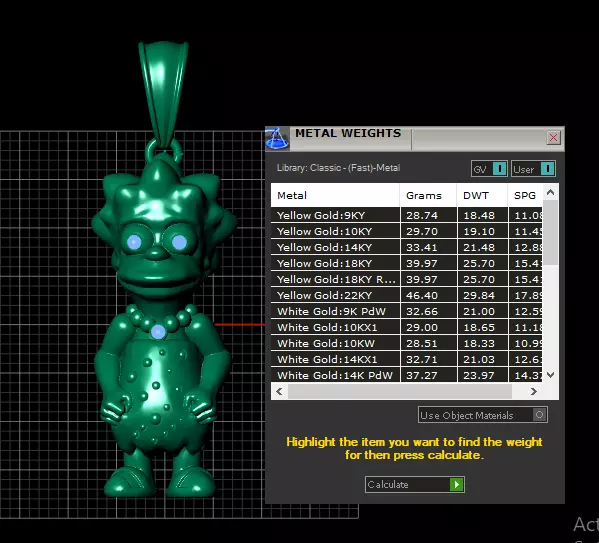
Task: Click the 18.65 DWT value
Action: point(479,327)
